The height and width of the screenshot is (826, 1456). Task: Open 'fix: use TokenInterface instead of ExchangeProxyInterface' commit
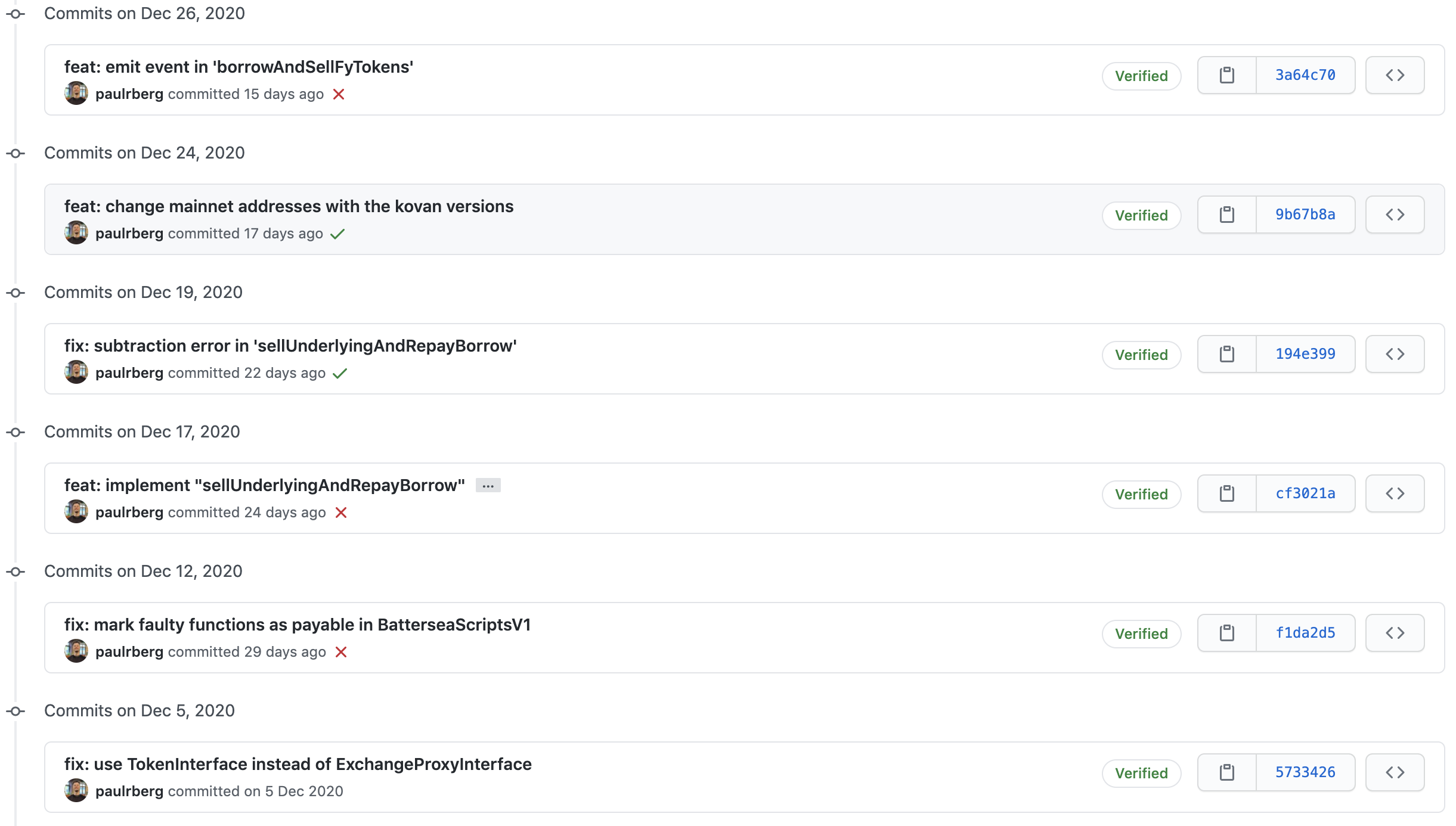pos(298,764)
